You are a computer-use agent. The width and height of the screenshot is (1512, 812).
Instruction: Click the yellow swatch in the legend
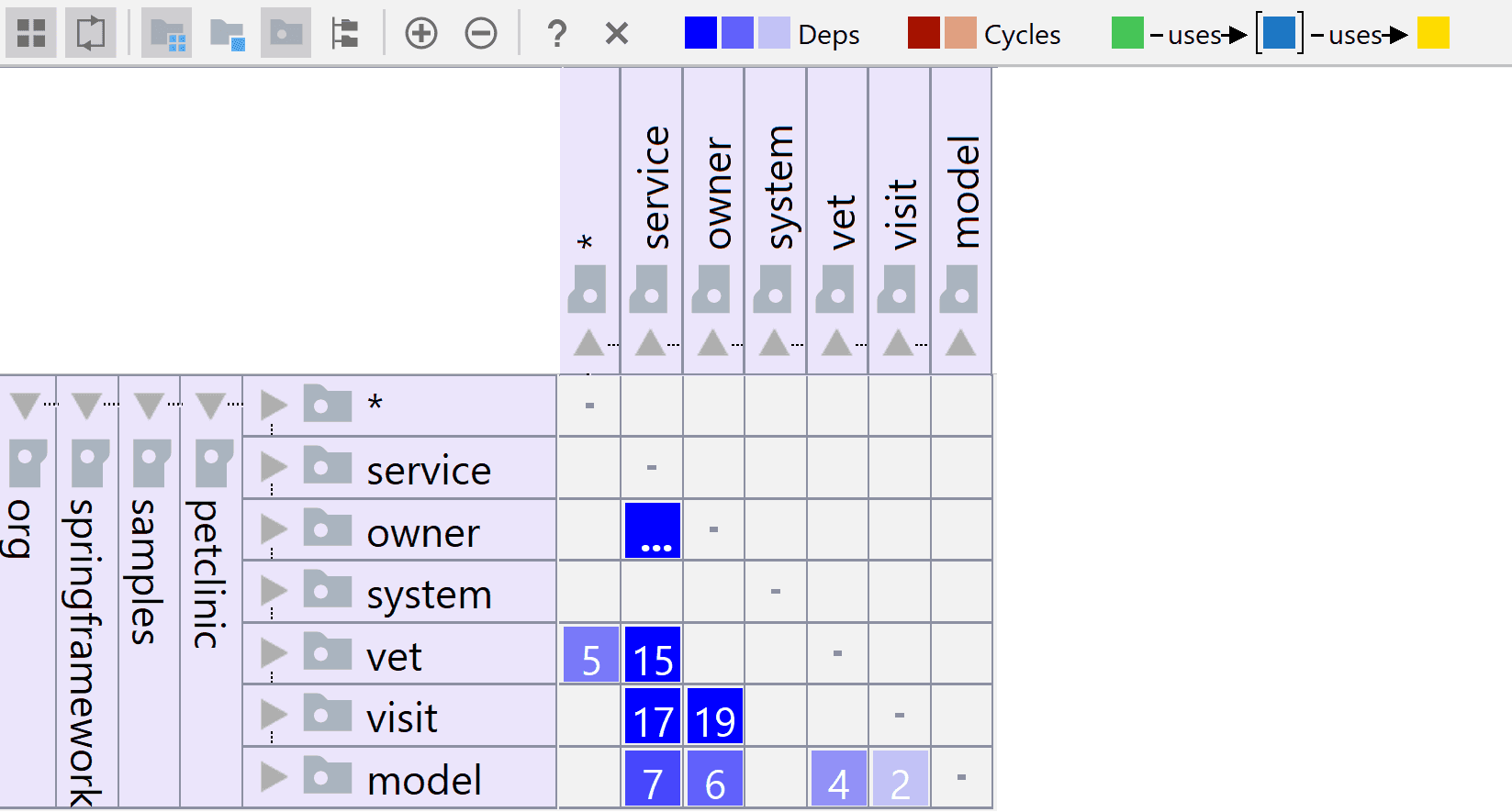(1432, 34)
